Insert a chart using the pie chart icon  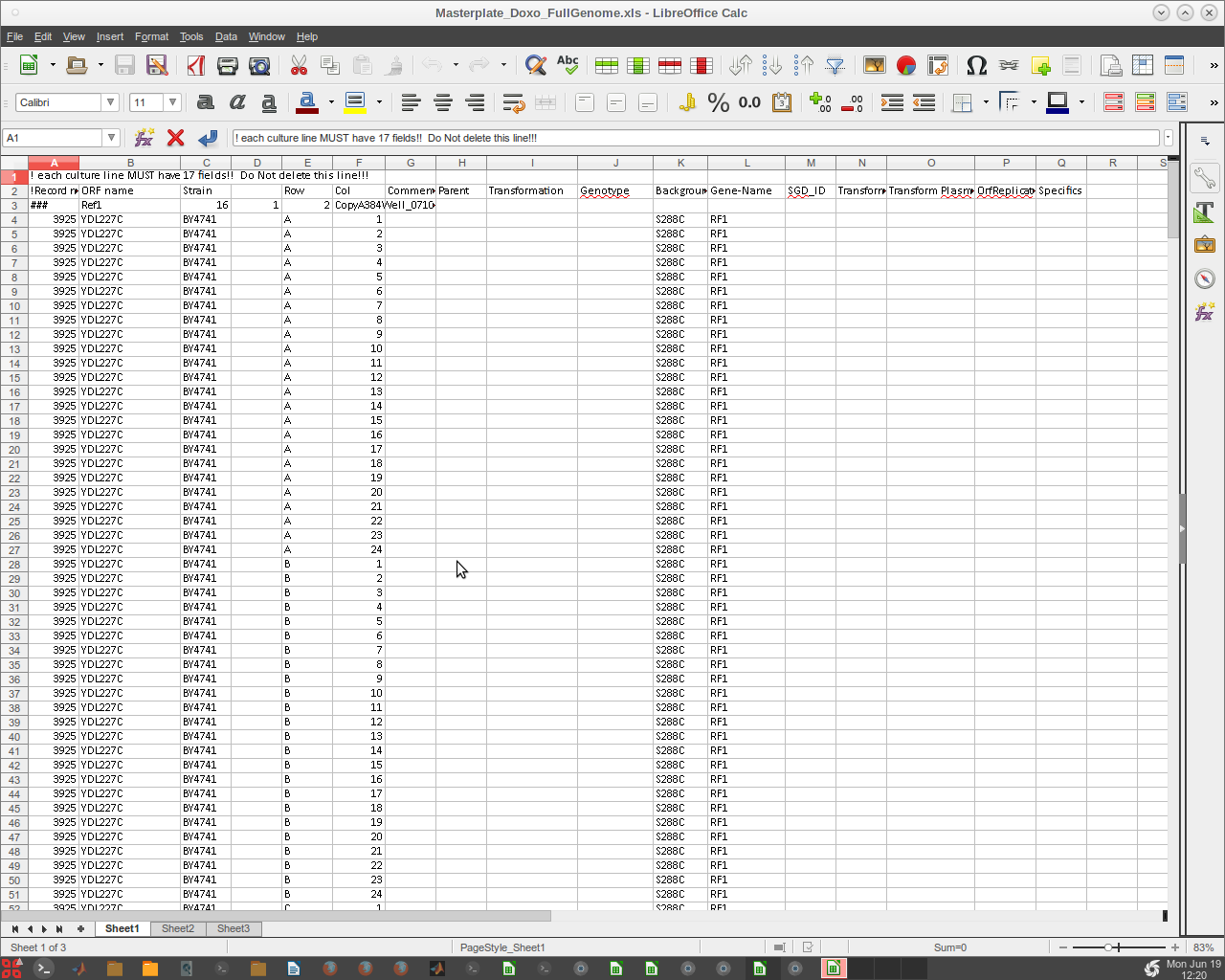[x=906, y=65]
